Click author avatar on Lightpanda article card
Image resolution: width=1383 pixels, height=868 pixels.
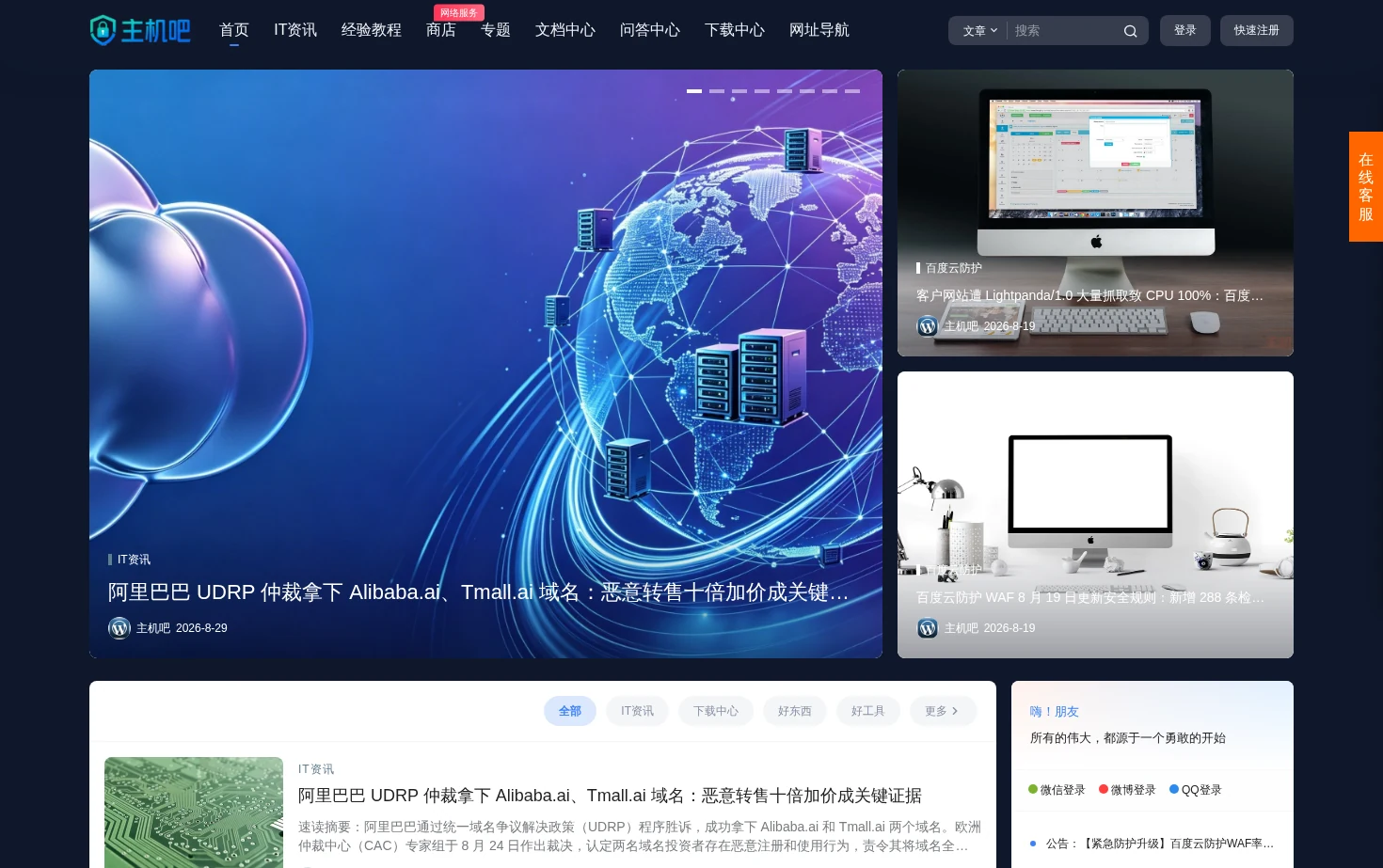928,326
